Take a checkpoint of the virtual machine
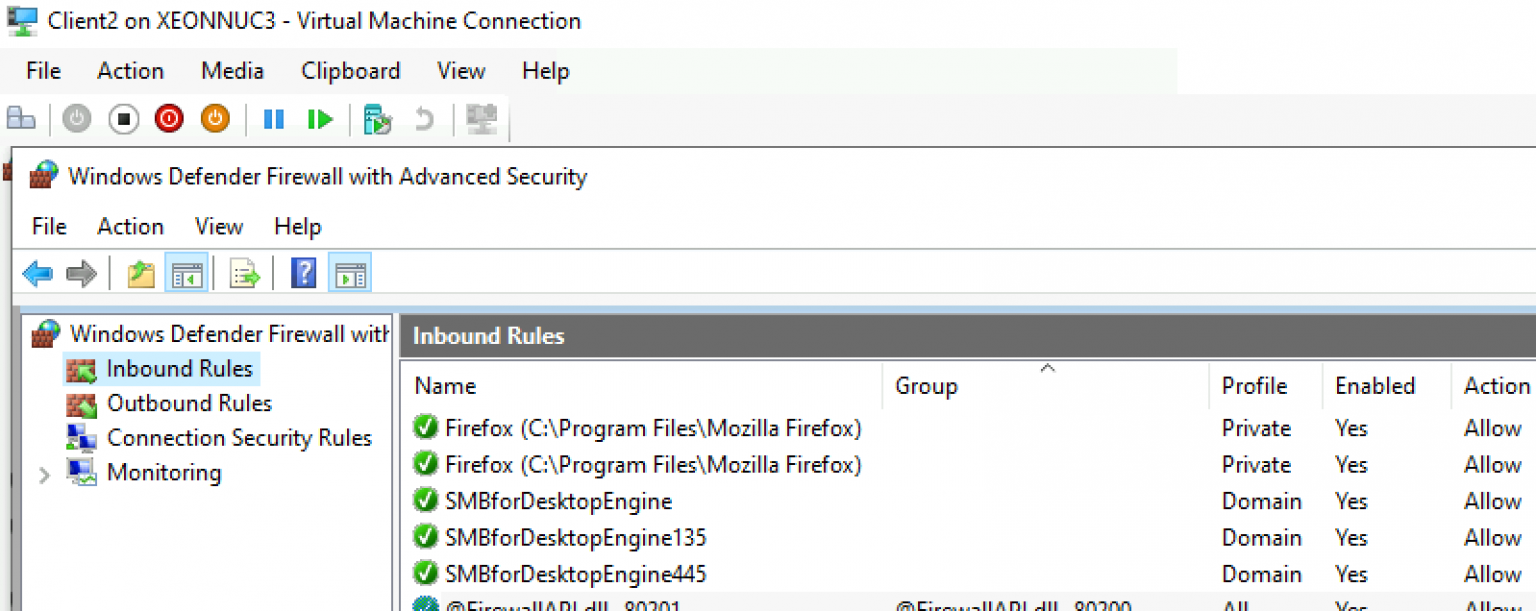This screenshot has height=611, width=1536. 378,118
